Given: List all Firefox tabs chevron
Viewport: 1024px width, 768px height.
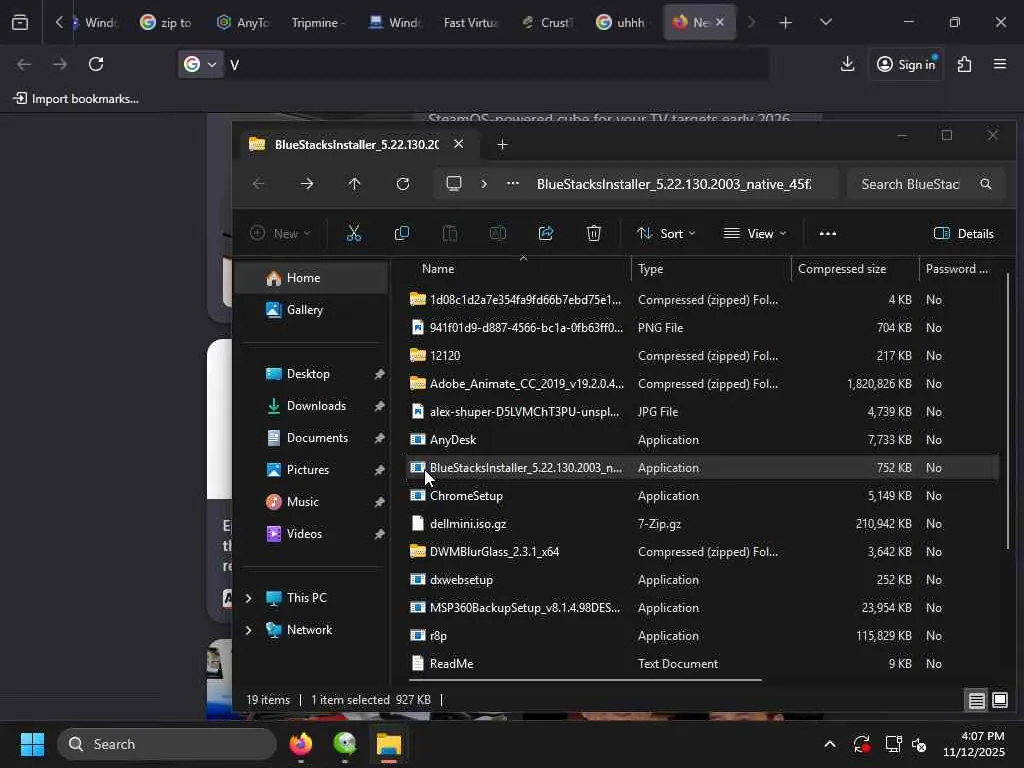Looking at the screenshot, I should point(825,23).
